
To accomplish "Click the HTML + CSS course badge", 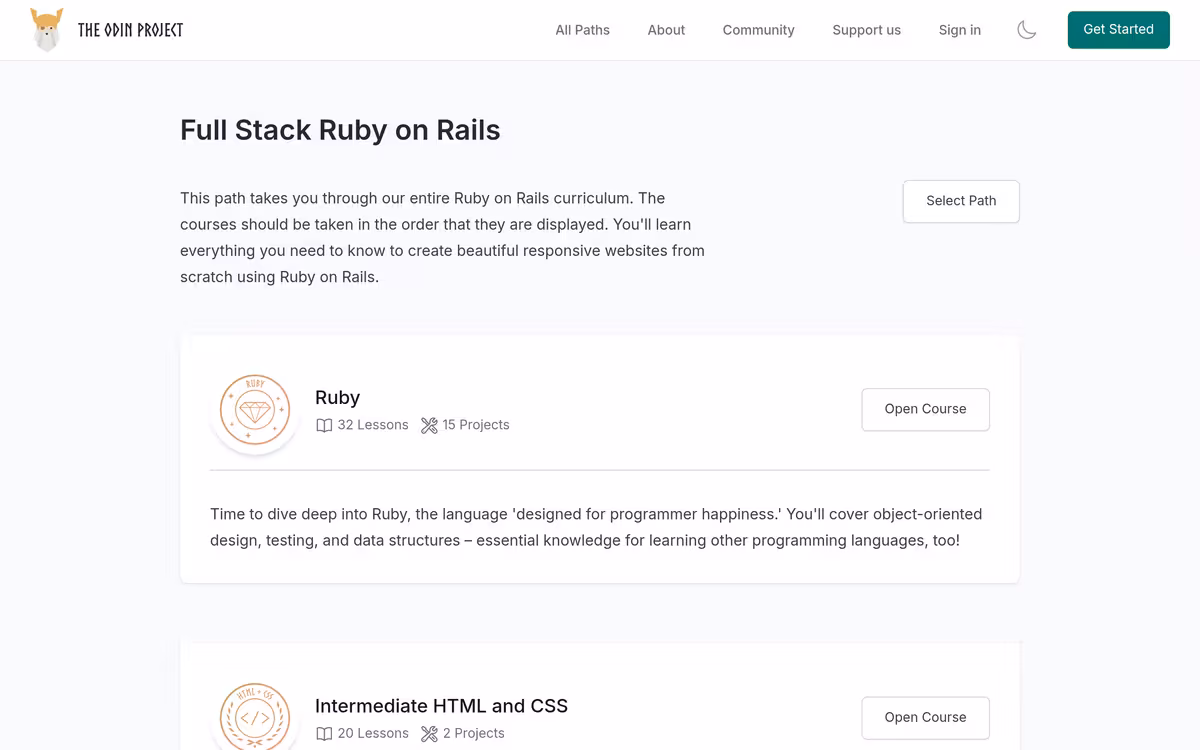I will tap(255, 716).
